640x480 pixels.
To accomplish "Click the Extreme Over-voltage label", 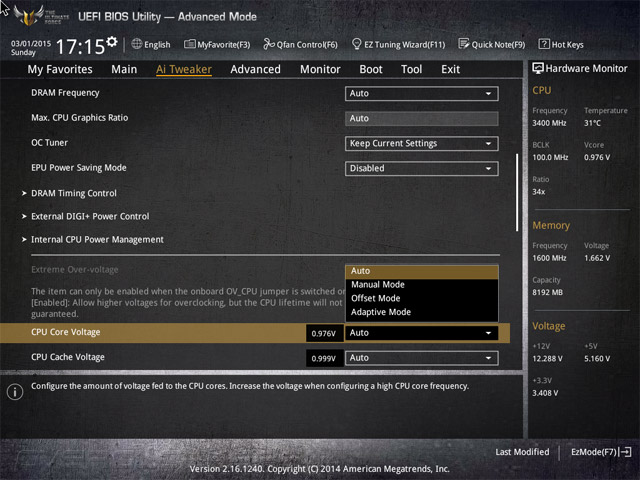I will click(75, 270).
